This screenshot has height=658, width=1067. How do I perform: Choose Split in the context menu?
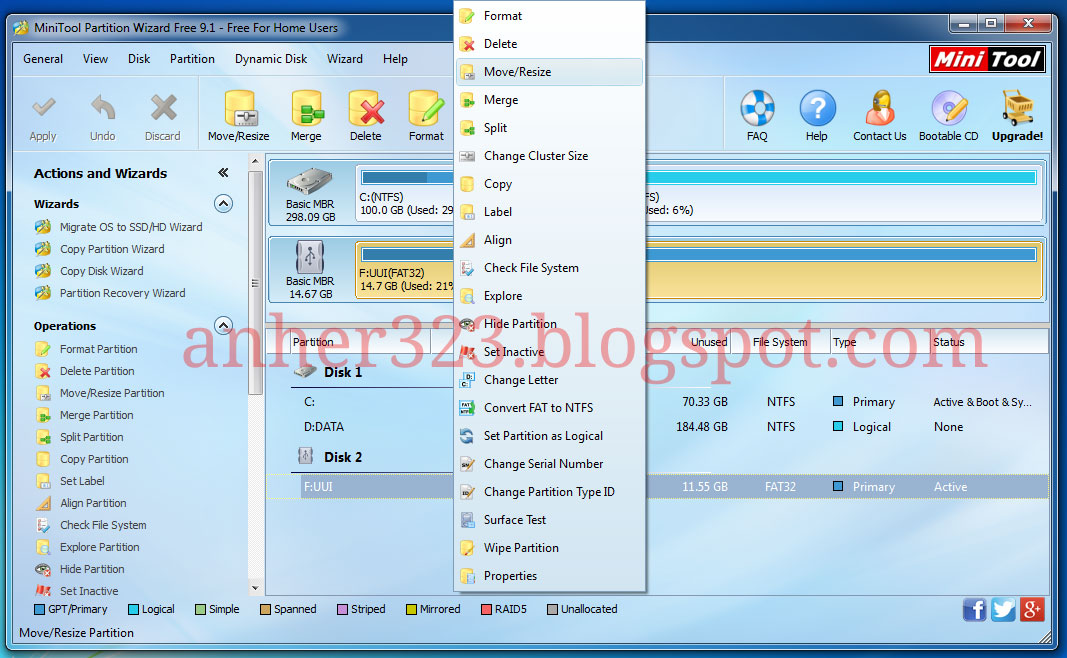click(549, 128)
